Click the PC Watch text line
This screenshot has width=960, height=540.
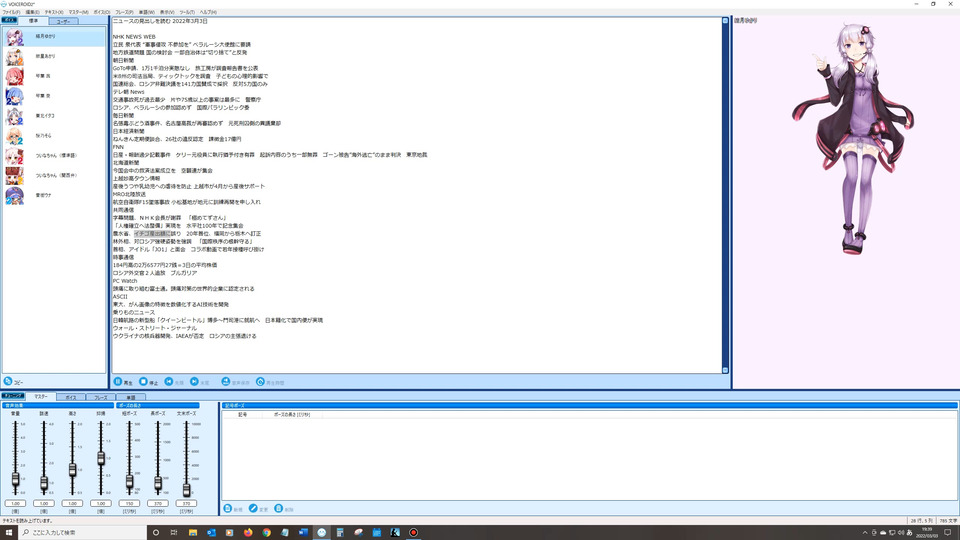pyautogui.click(x=125, y=281)
